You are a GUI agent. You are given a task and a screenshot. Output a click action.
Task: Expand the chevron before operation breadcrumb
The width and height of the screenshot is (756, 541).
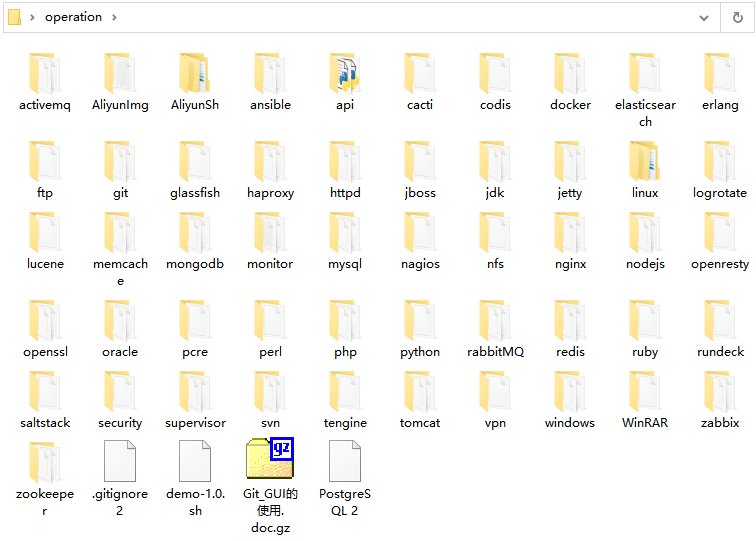coord(34,17)
